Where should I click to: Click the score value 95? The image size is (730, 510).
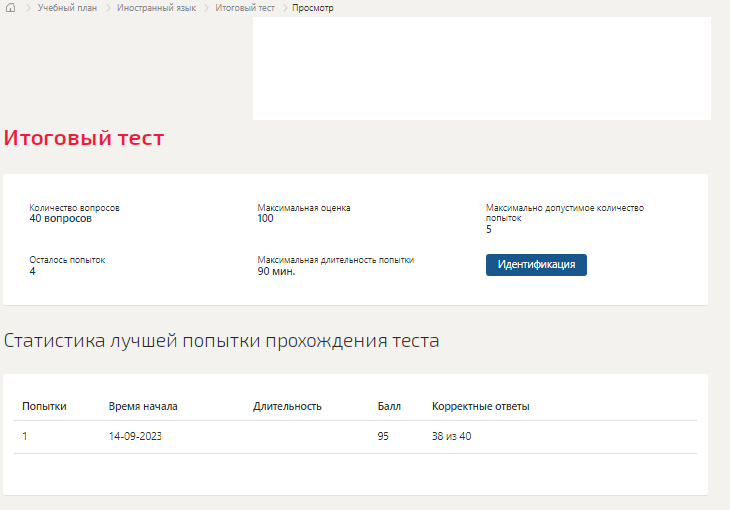[383, 436]
